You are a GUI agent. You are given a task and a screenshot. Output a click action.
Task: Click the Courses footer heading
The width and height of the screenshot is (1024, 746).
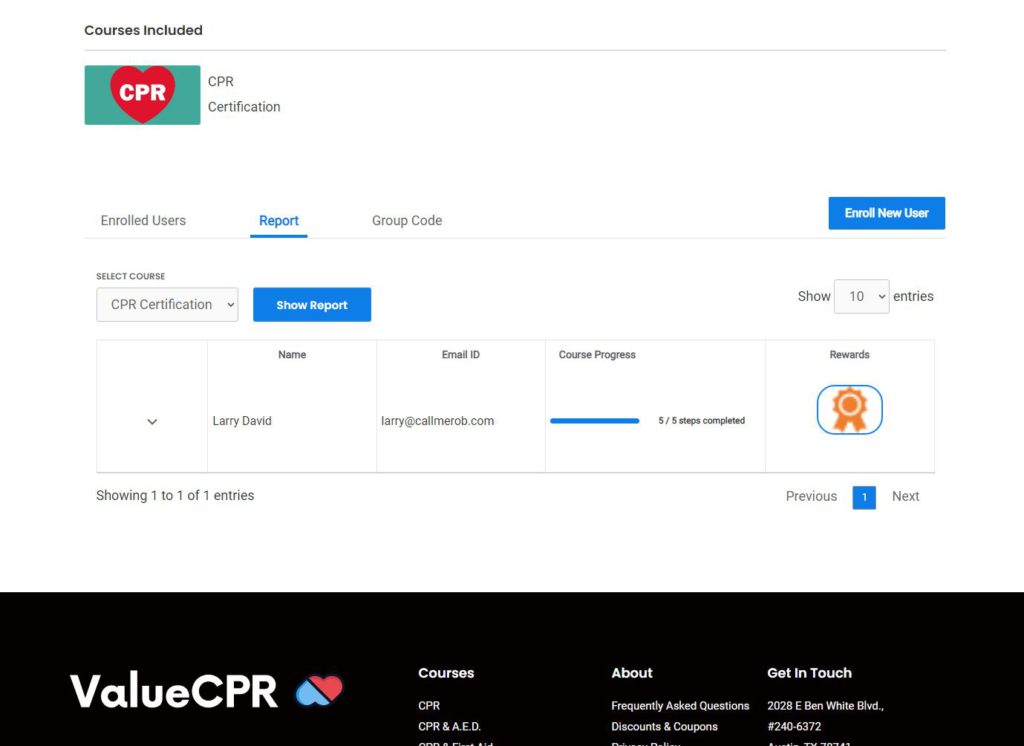[x=446, y=673]
